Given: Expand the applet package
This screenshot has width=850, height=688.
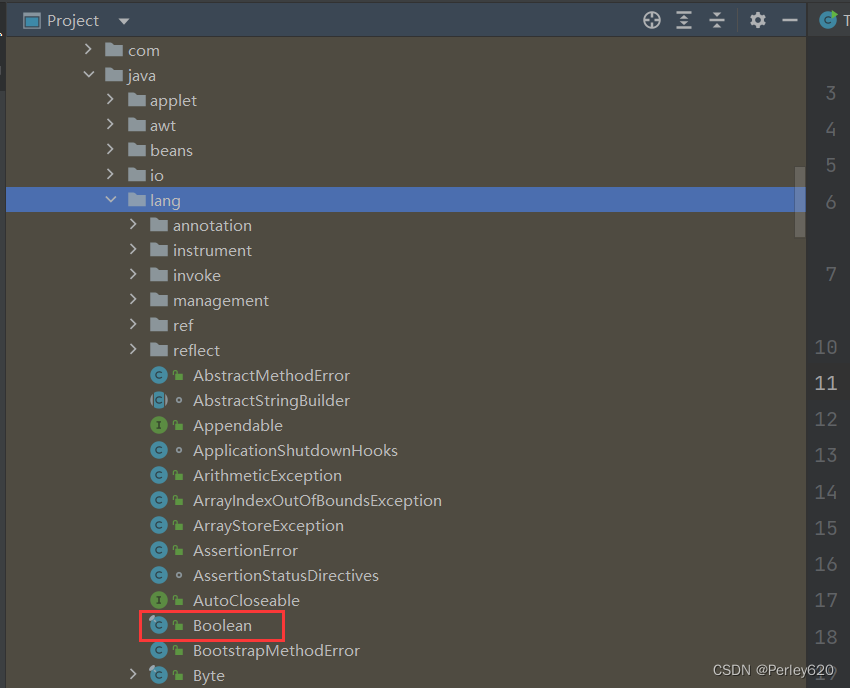Looking at the screenshot, I should (110, 99).
